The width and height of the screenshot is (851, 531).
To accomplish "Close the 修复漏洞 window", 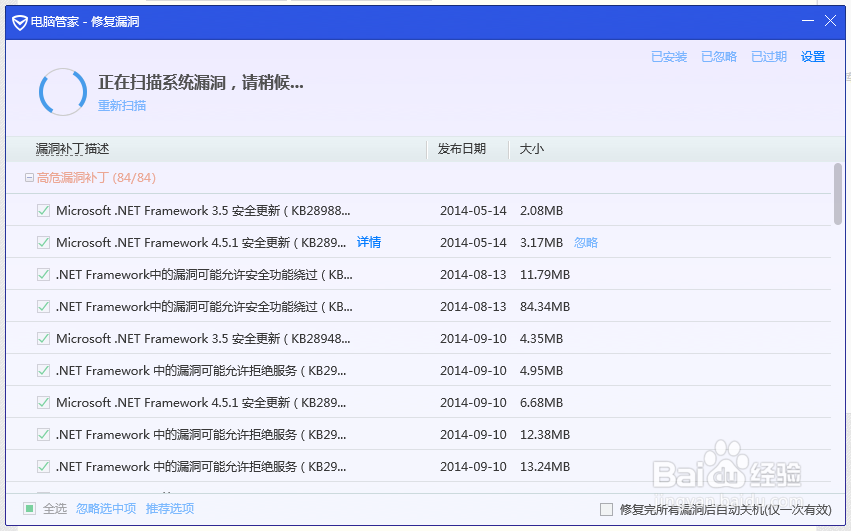I will [830, 21].
